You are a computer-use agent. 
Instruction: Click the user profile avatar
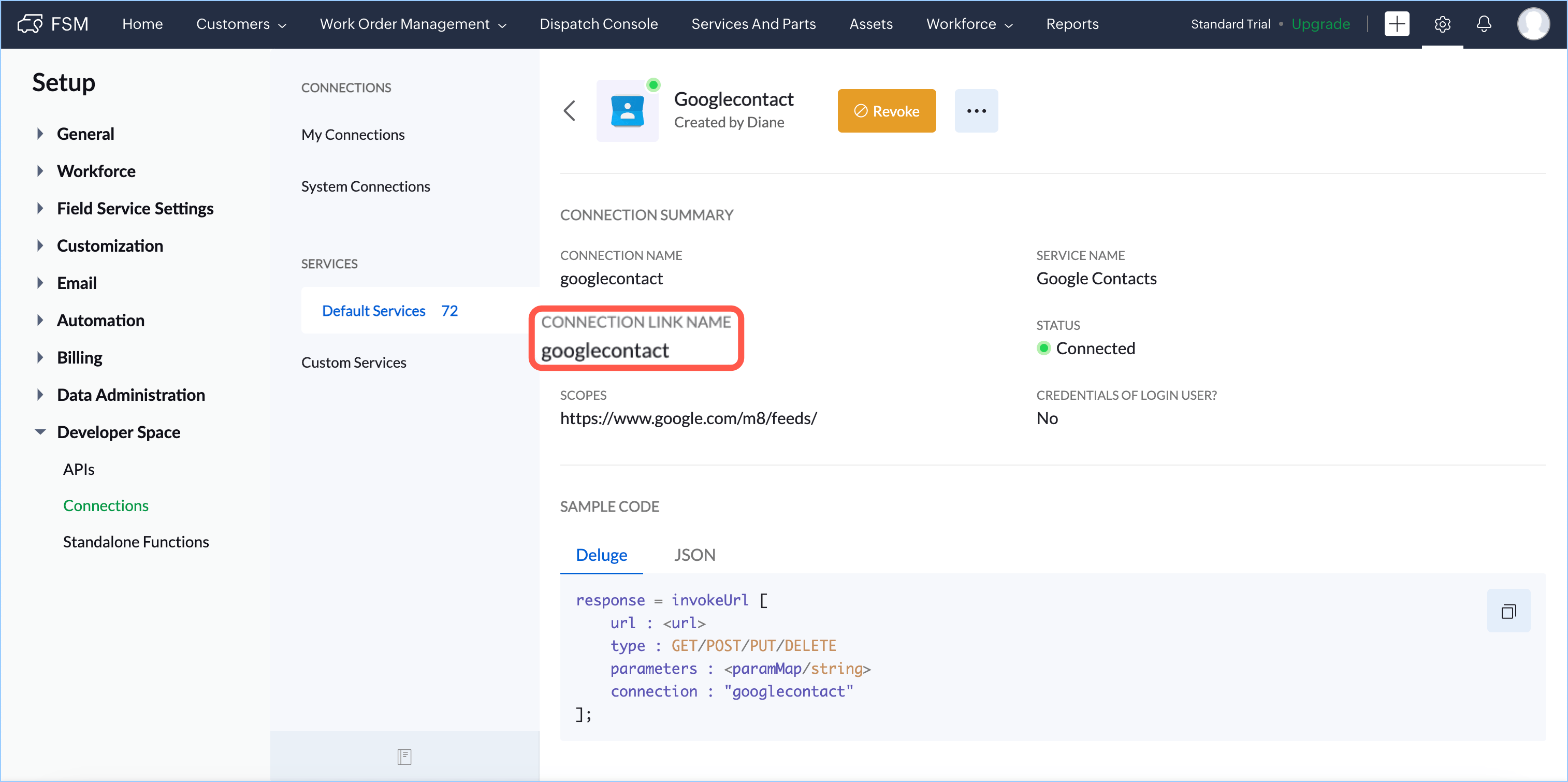coord(1532,24)
